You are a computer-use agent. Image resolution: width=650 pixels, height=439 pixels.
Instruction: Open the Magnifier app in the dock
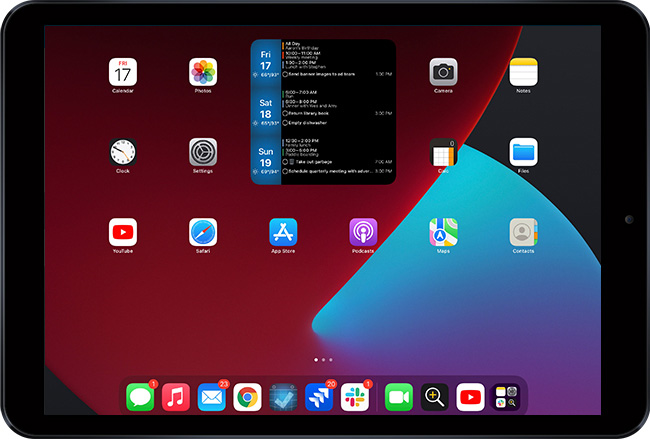(x=434, y=397)
